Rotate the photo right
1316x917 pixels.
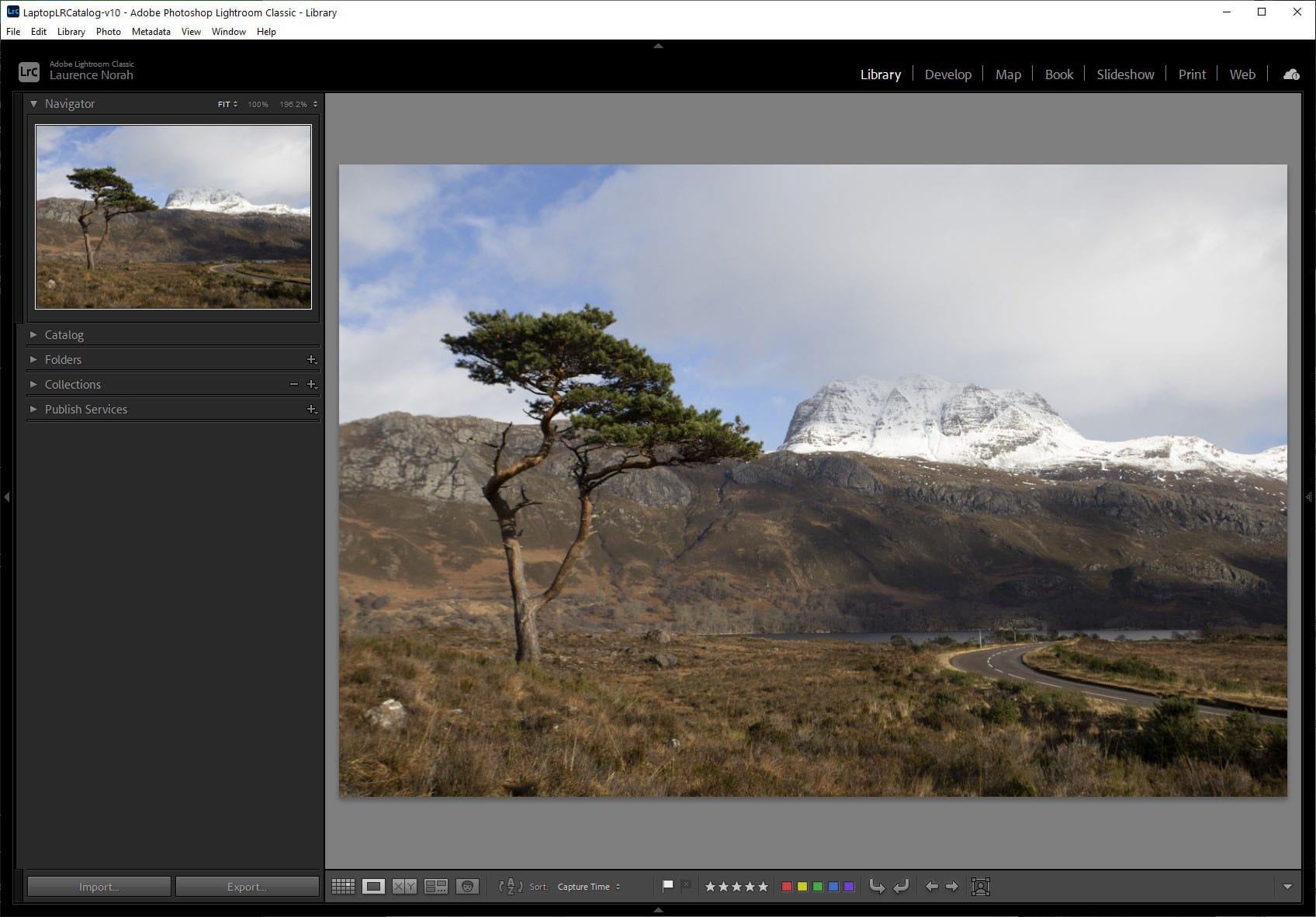(x=901, y=886)
